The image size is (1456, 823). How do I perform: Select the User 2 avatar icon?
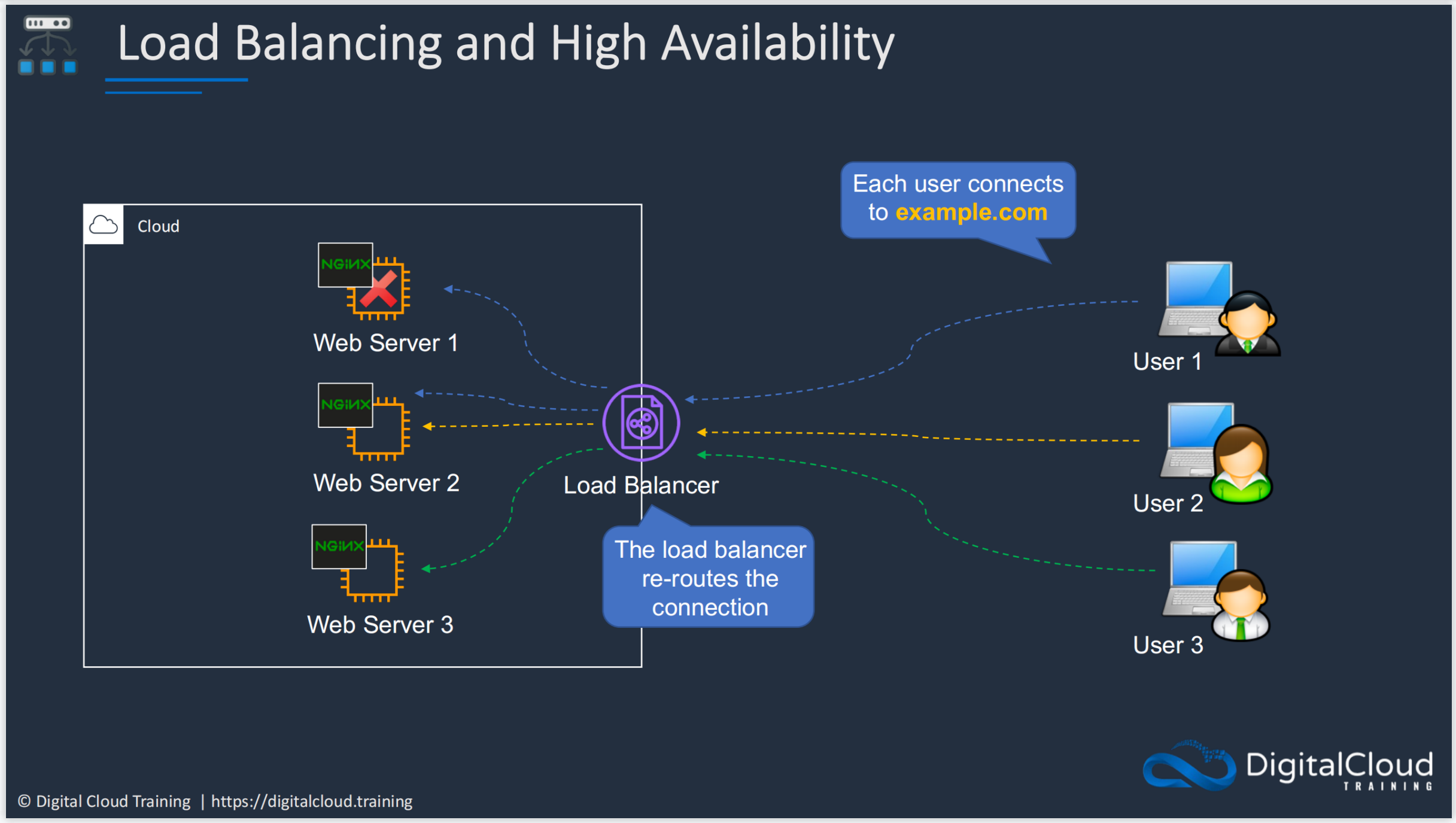[1241, 464]
